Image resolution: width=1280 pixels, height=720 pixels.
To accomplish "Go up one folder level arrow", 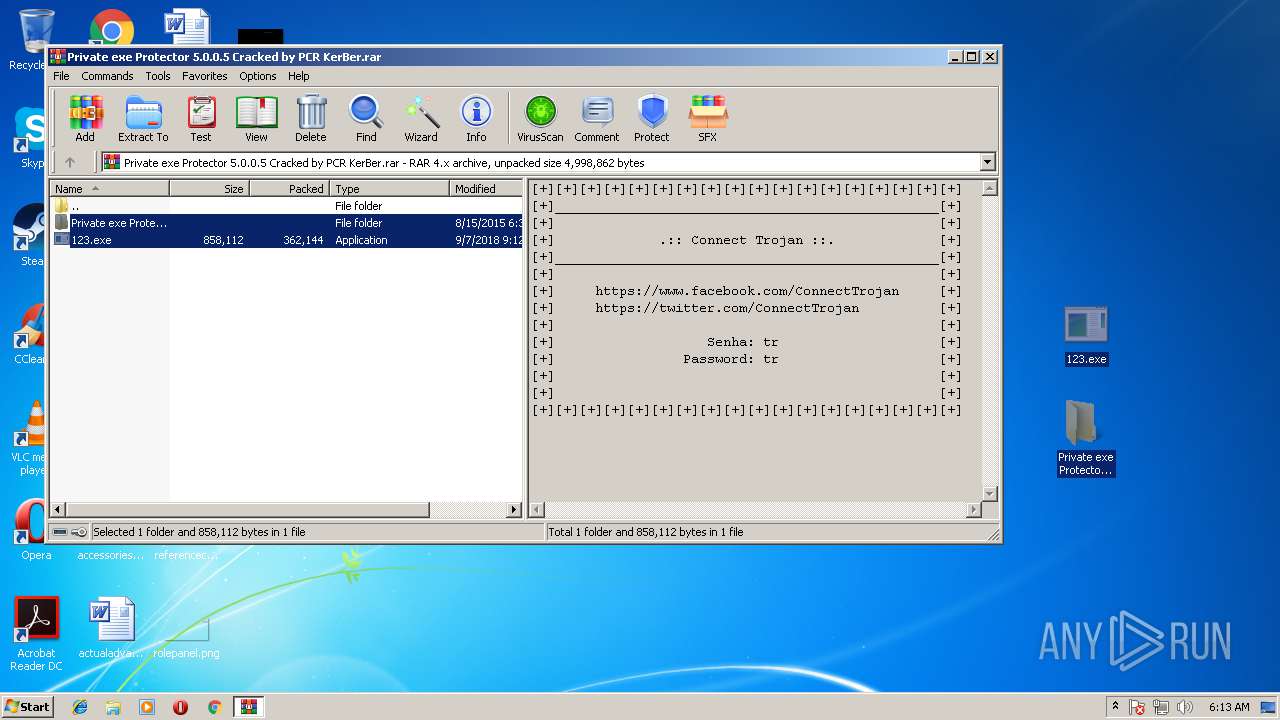I will pyautogui.click(x=70, y=162).
